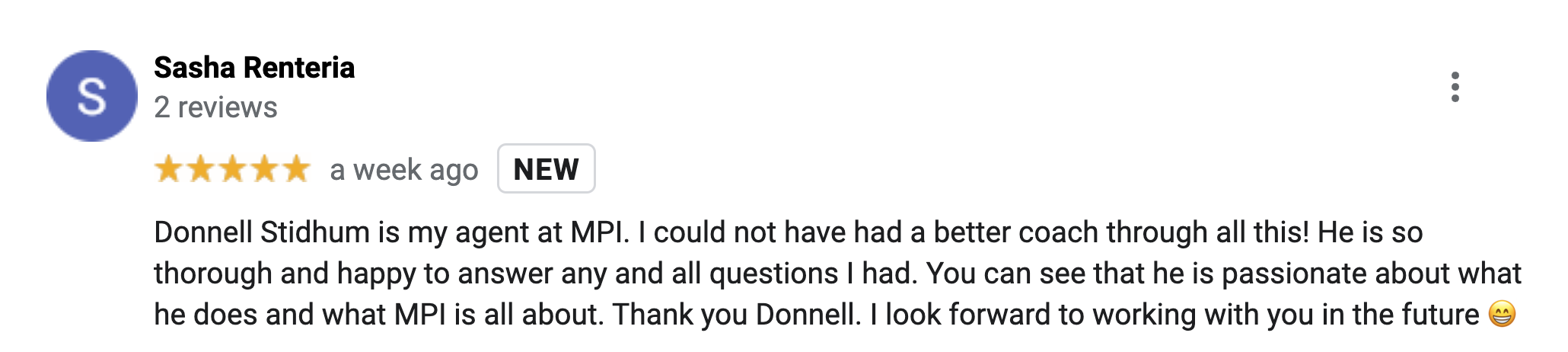
Task: Click 'Donnell Stidhum' in the review text
Action: (262, 232)
